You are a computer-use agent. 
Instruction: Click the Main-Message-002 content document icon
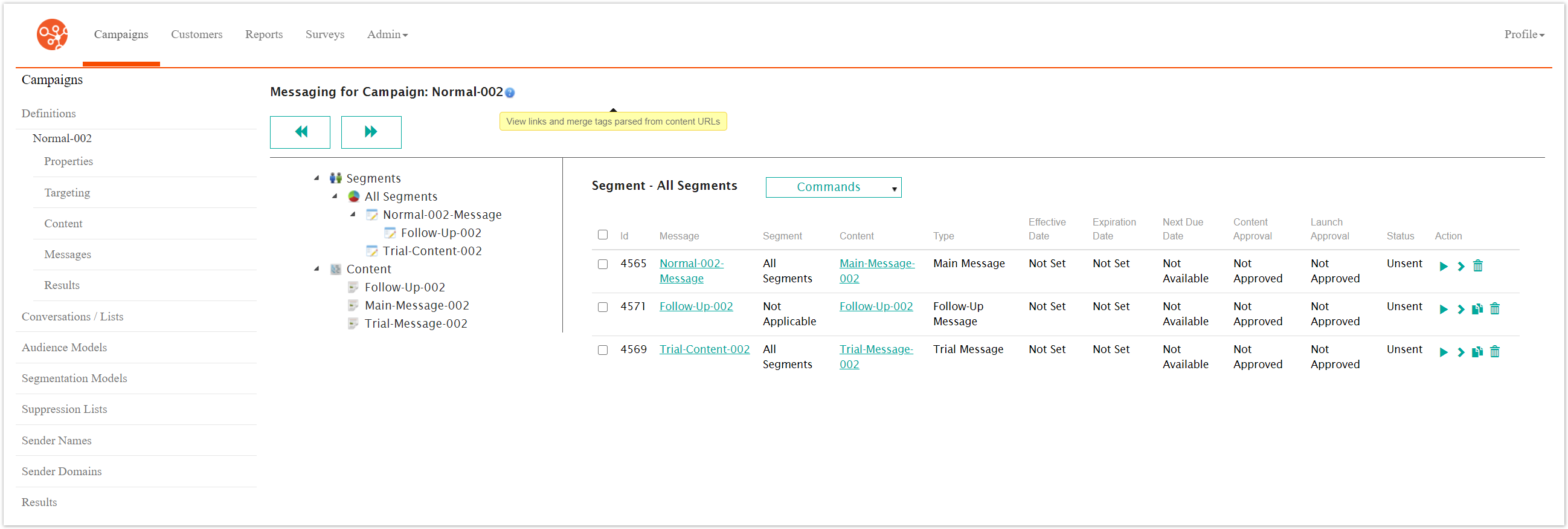click(x=353, y=305)
